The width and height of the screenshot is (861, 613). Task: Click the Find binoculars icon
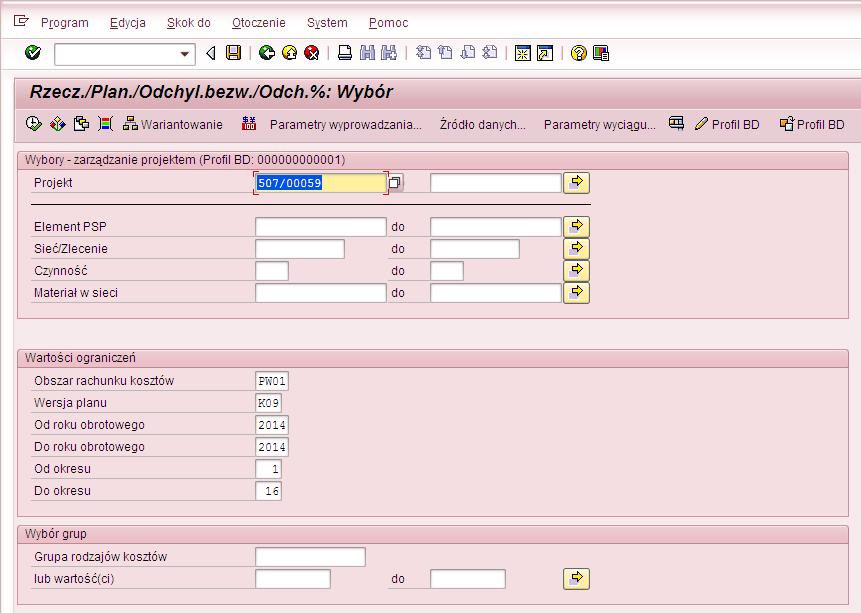[367, 53]
